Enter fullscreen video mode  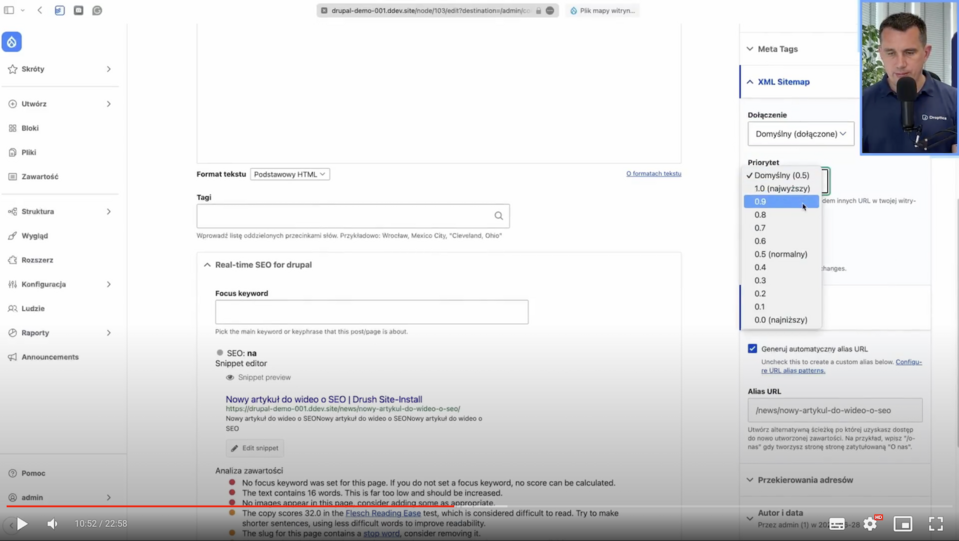coord(936,524)
